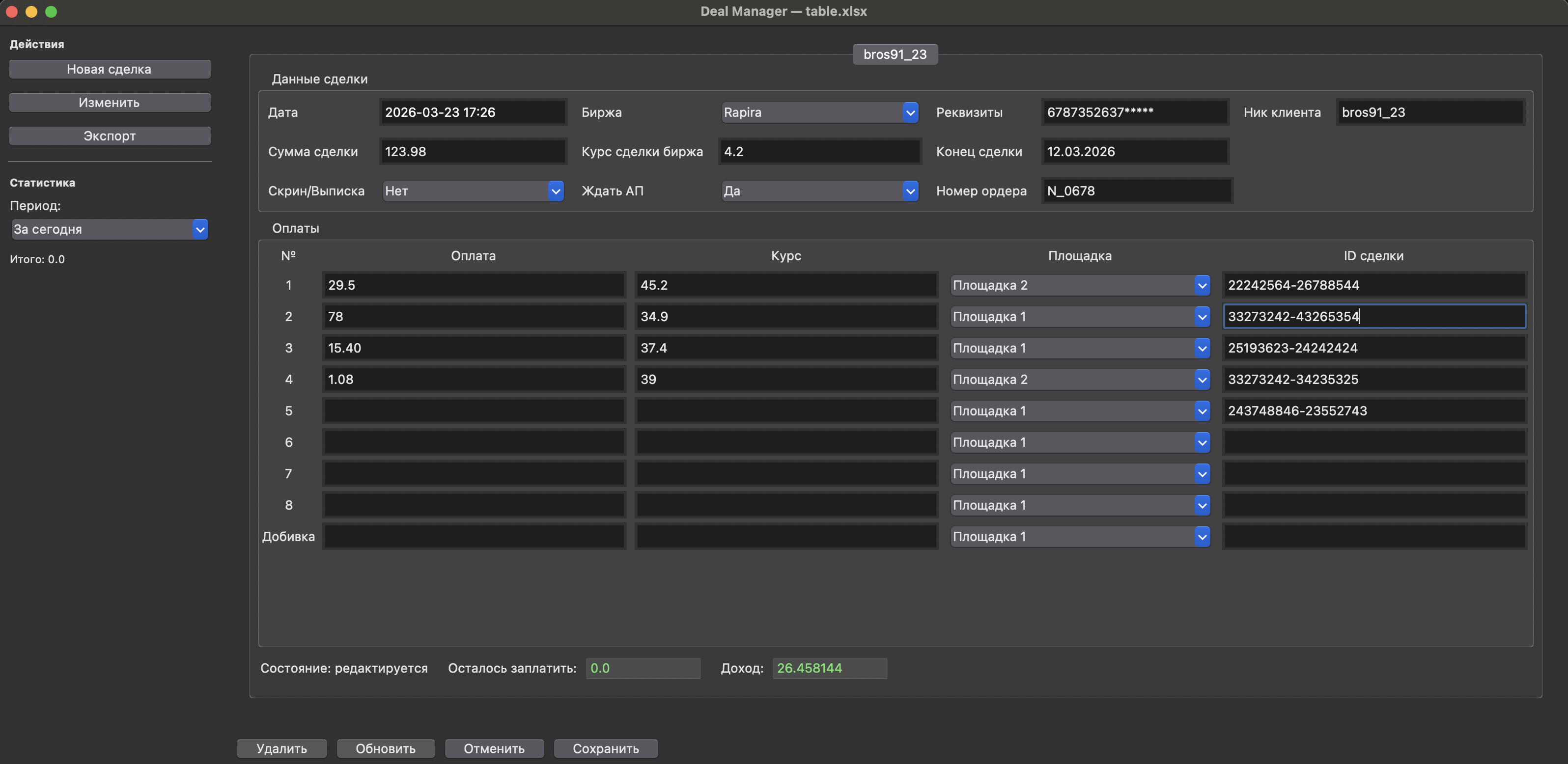Click Удалить at the bottom
This screenshot has height=764, width=1568.
point(282,748)
